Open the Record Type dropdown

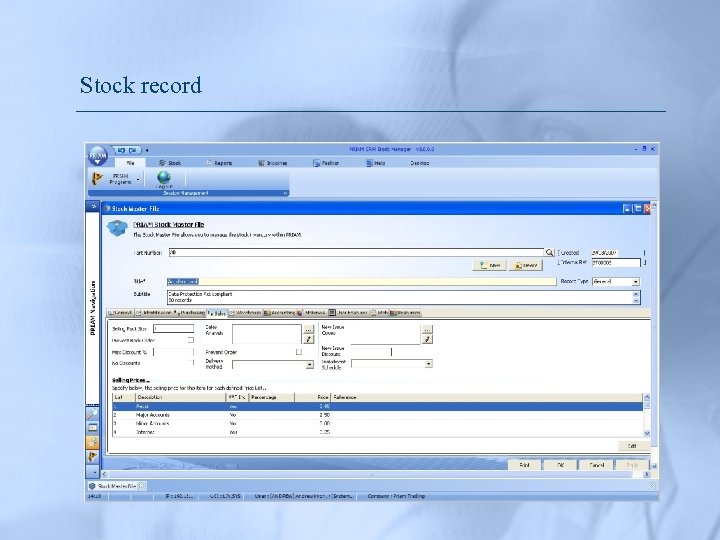(636, 281)
